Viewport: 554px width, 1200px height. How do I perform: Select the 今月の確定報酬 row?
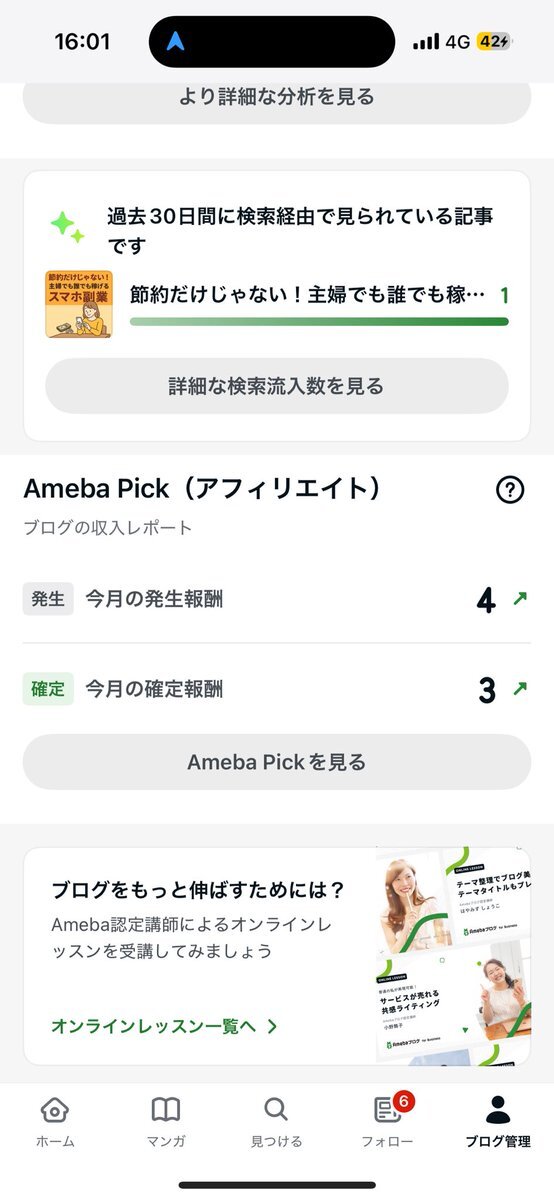click(277, 689)
